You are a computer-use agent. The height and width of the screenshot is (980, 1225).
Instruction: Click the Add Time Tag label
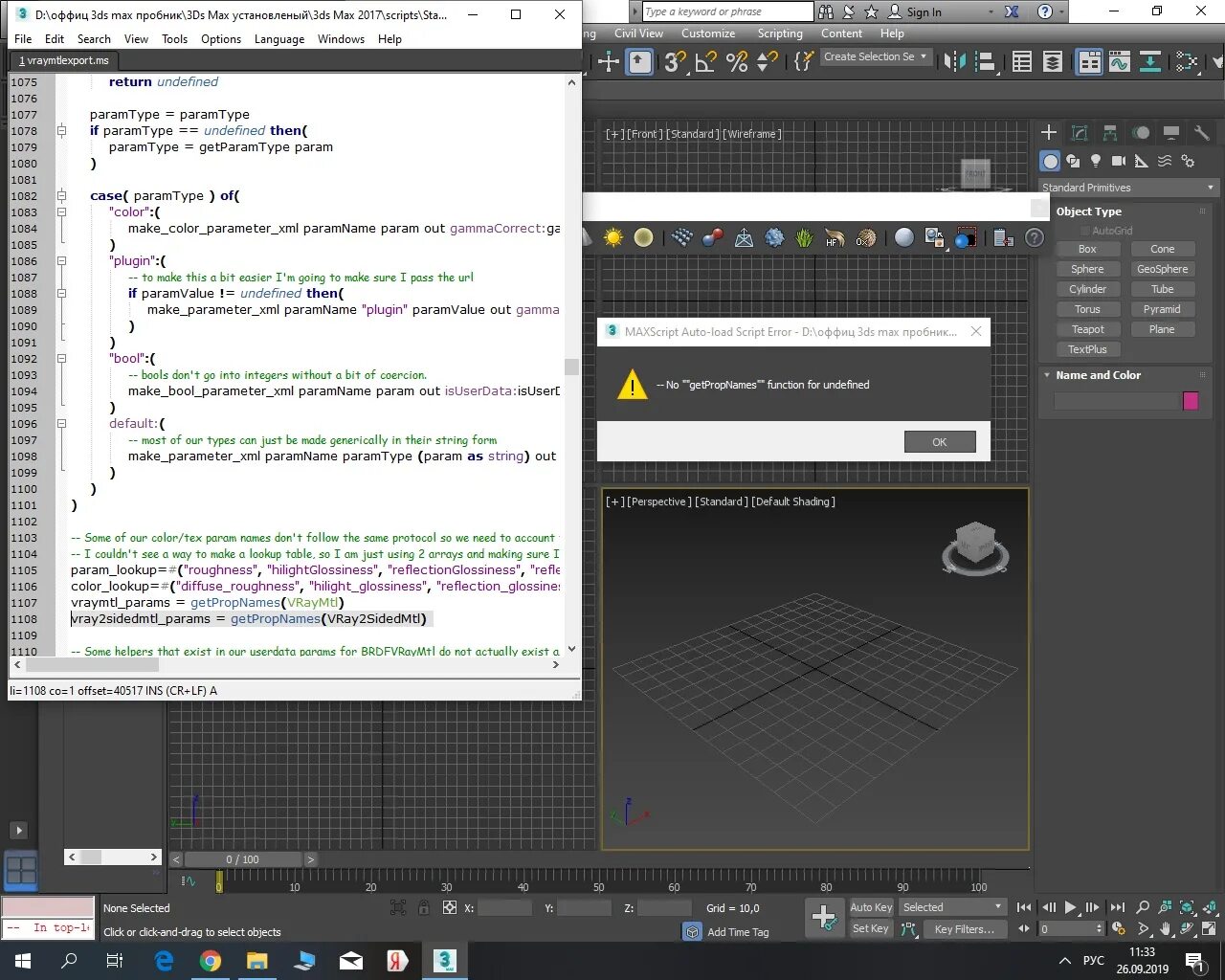[738, 932]
